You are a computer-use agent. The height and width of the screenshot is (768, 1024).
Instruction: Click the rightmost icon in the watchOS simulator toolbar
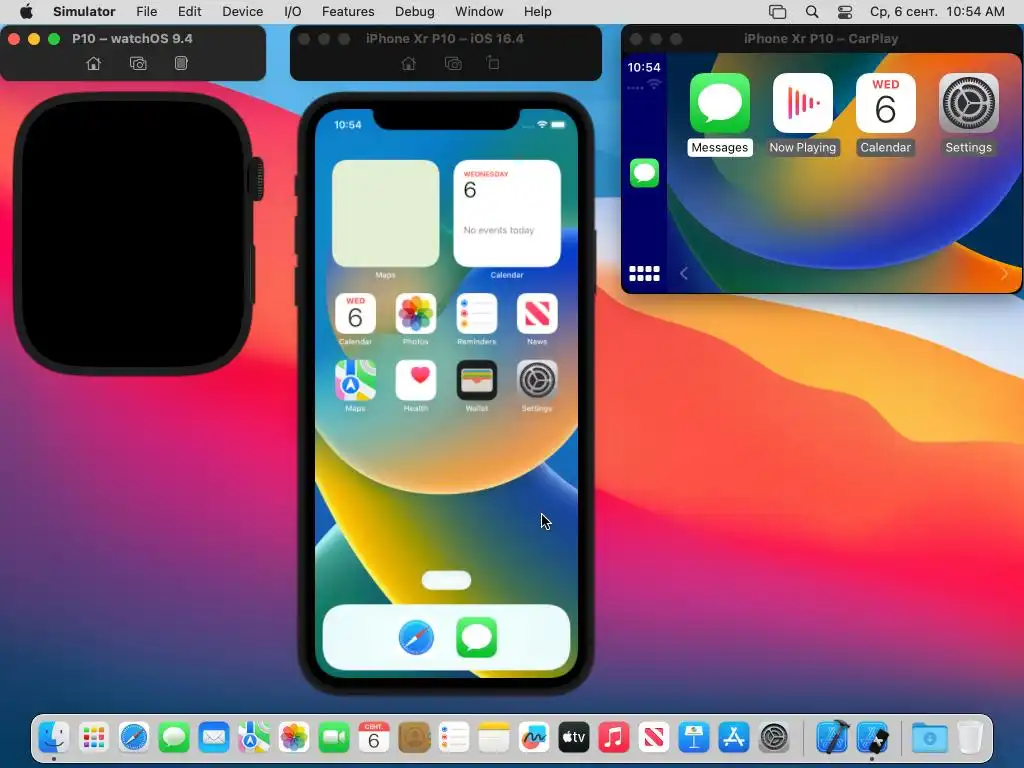coord(181,63)
